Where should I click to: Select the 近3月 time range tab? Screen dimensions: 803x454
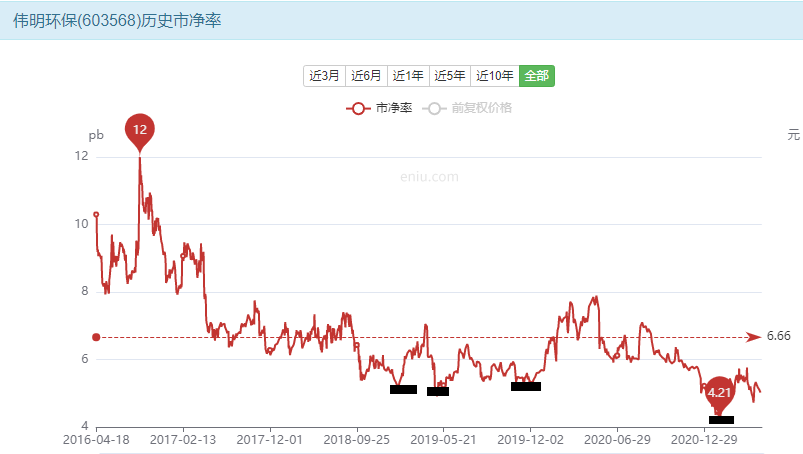click(324, 76)
